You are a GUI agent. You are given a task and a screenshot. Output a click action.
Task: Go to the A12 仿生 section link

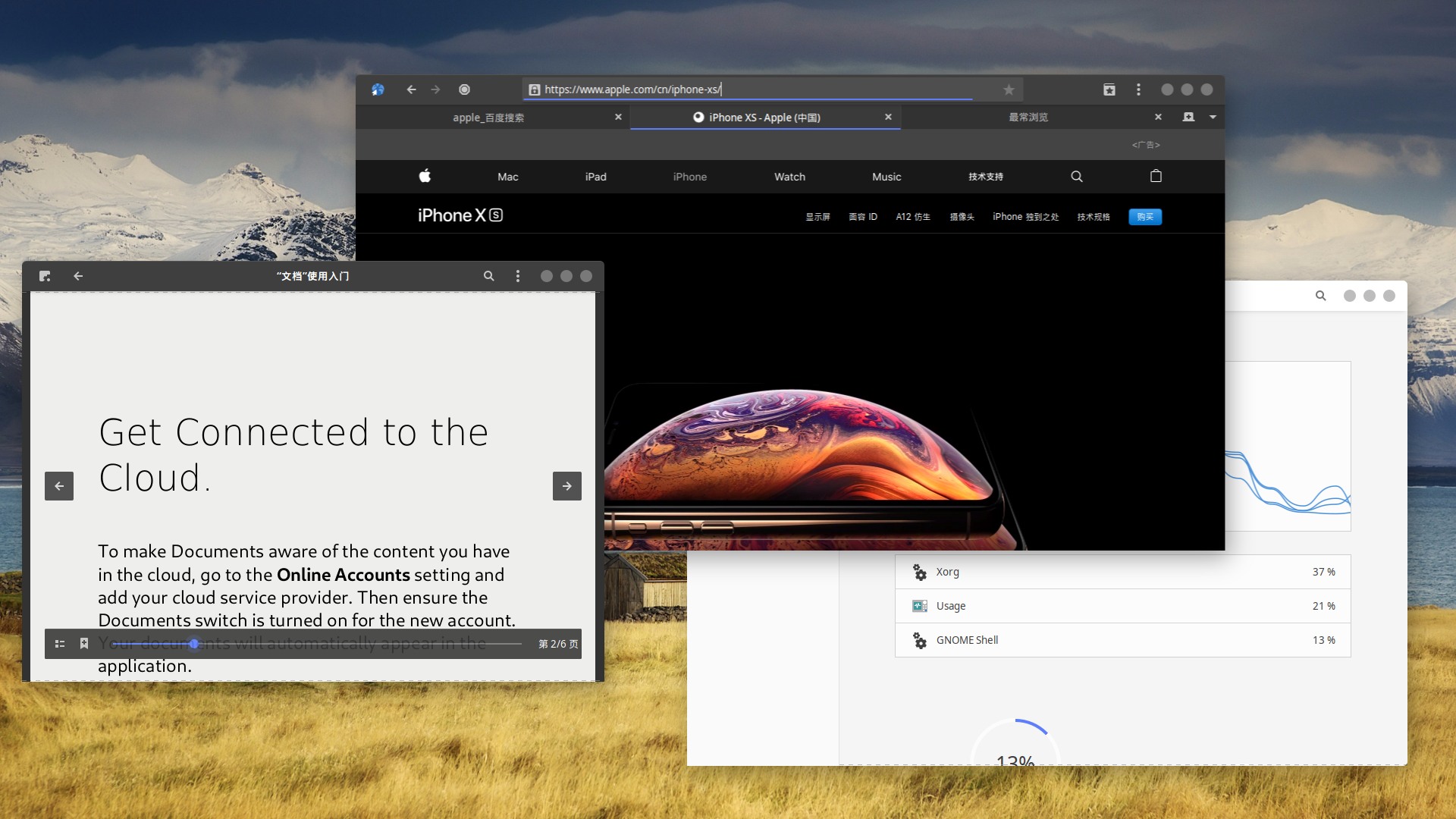pos(913,217)
